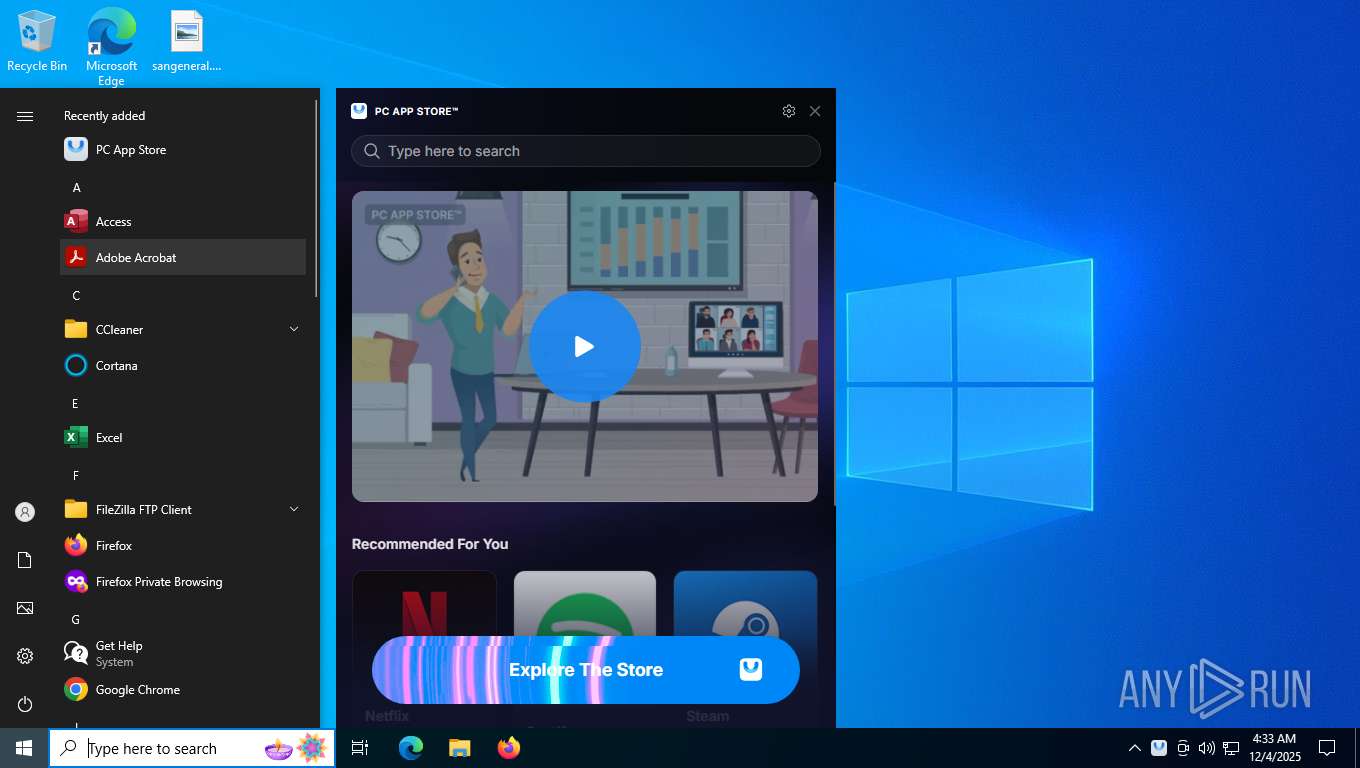Open Firefox on the taskbar

pyautogui.click(x=509, y=748)
